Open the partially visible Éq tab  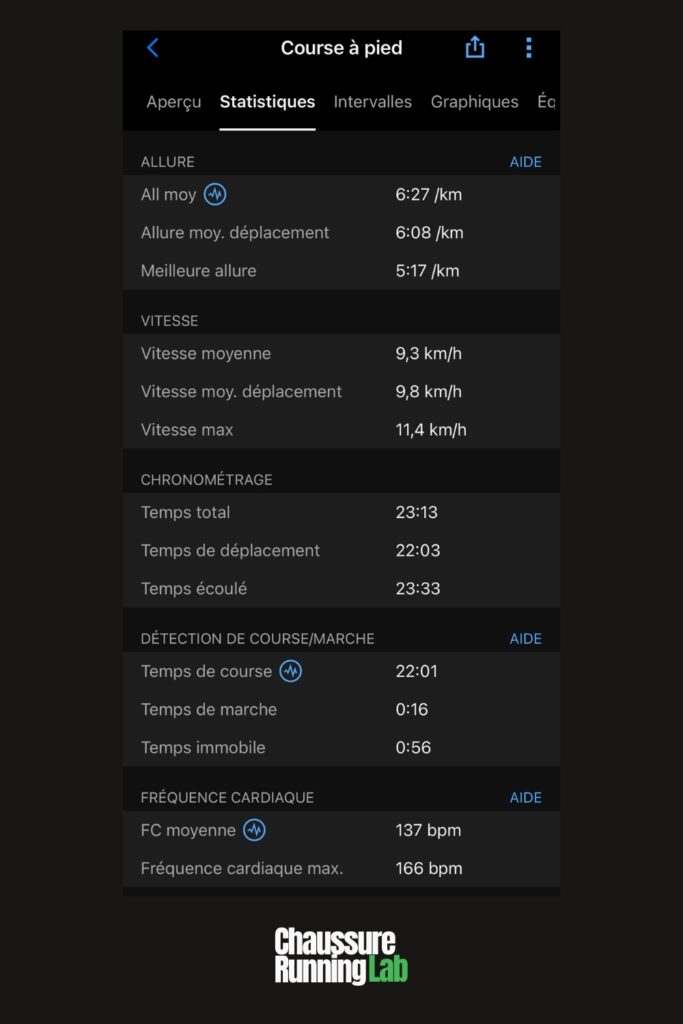(546, 102)
